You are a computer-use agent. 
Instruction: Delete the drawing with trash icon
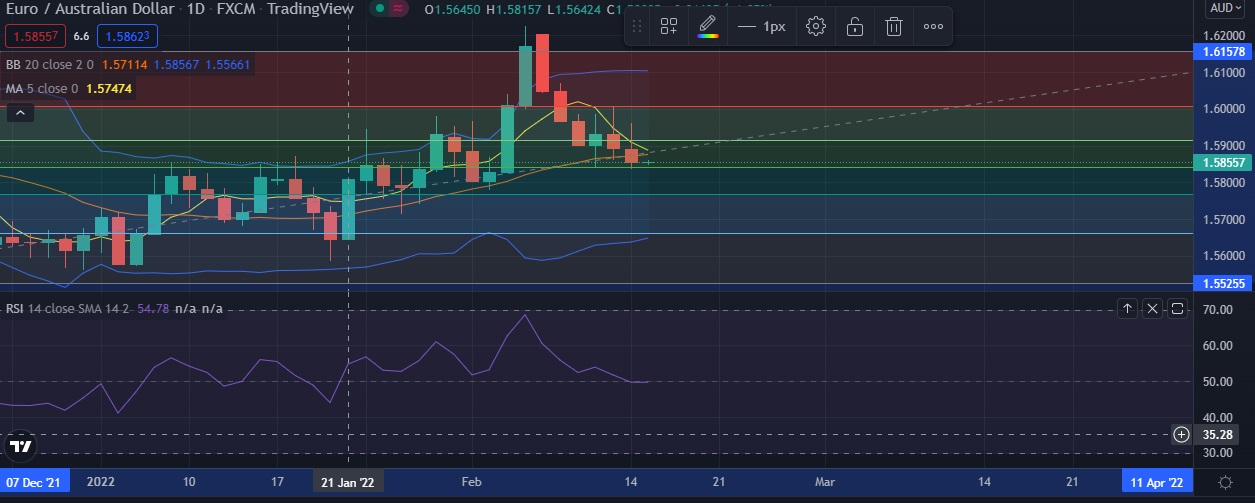(894, 27)
